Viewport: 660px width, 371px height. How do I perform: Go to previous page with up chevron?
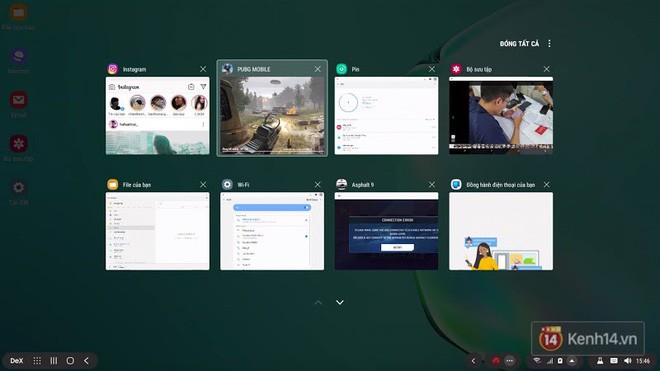pos(318,302)
